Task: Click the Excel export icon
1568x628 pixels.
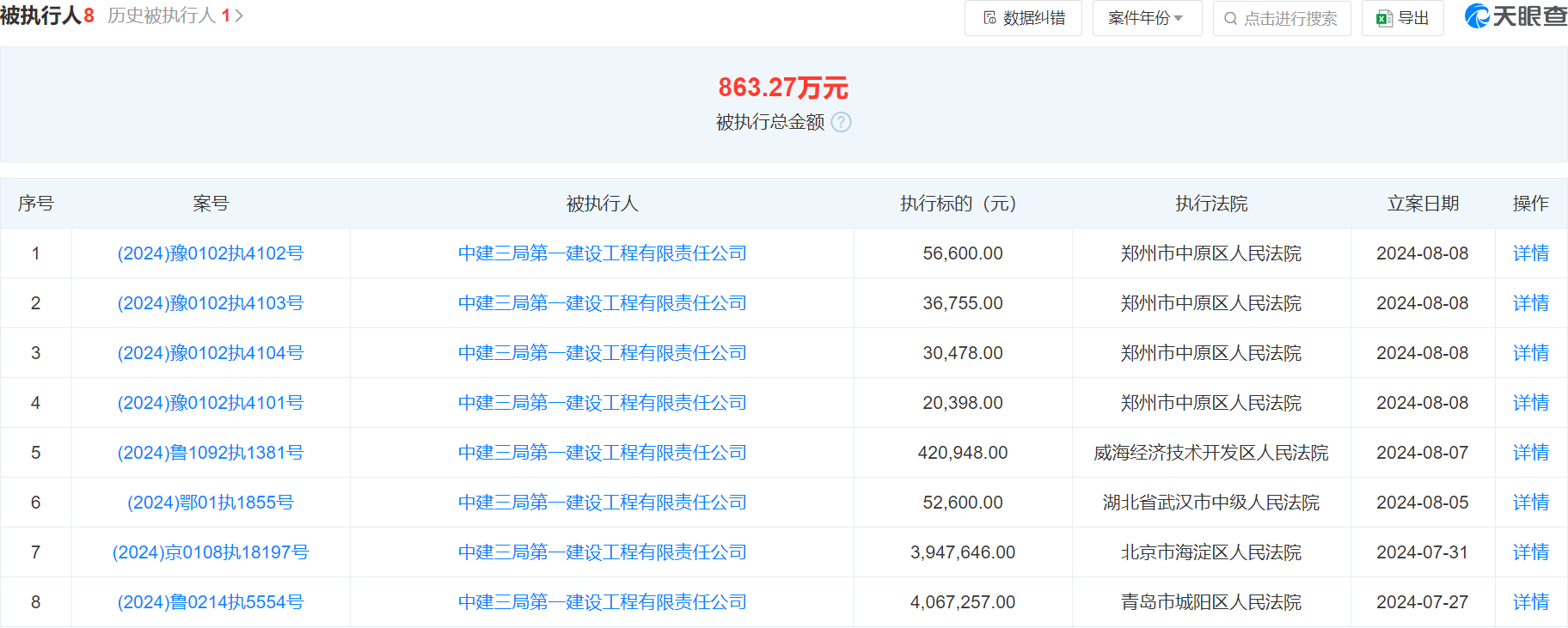Action: click(1384, 18)
